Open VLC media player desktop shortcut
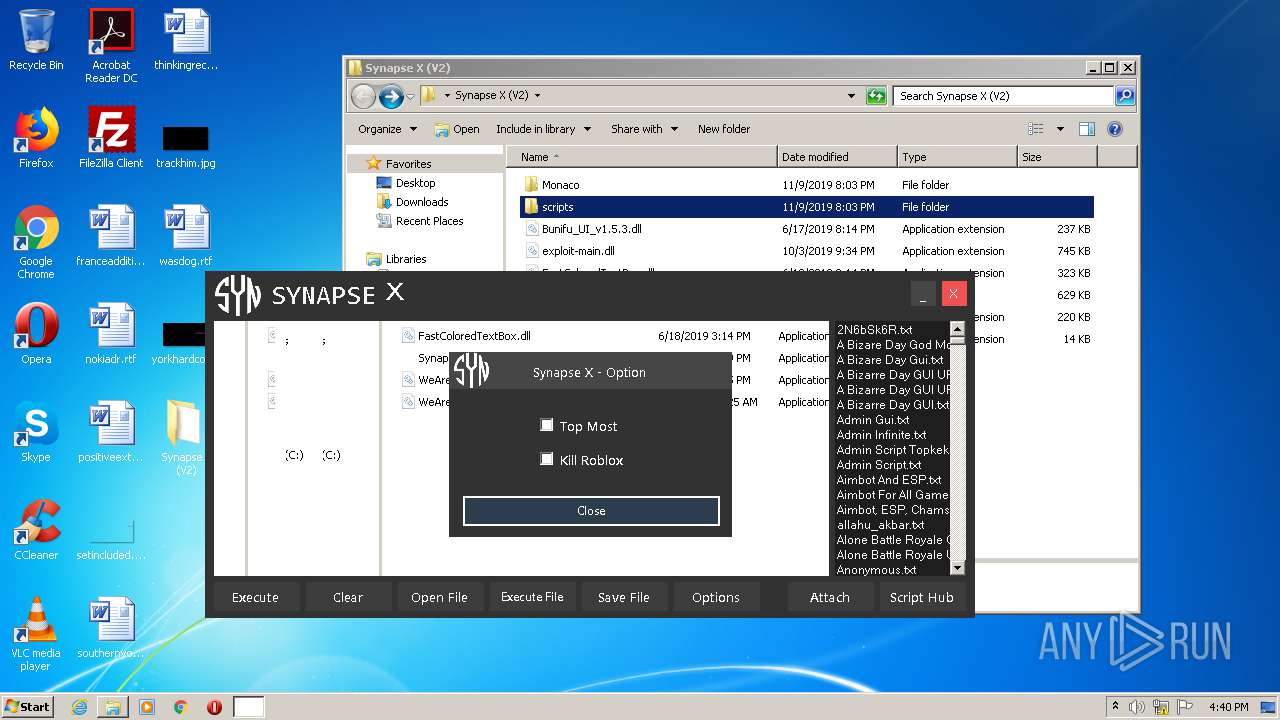 tap(36, 634)
